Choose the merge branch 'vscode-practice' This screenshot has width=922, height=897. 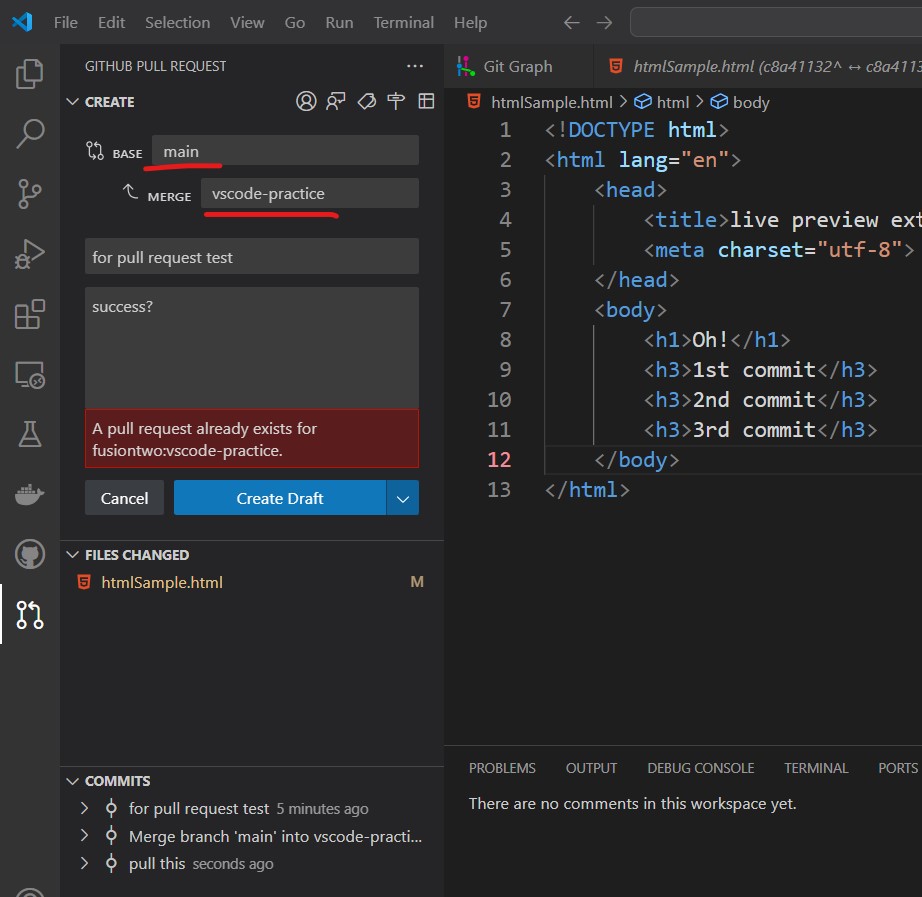point(310,194)
